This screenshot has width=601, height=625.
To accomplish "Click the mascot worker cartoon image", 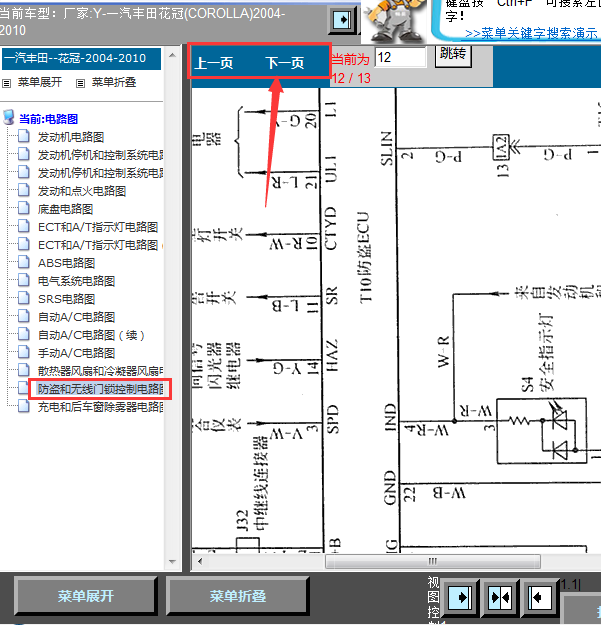I will click(x=395, y=20).
